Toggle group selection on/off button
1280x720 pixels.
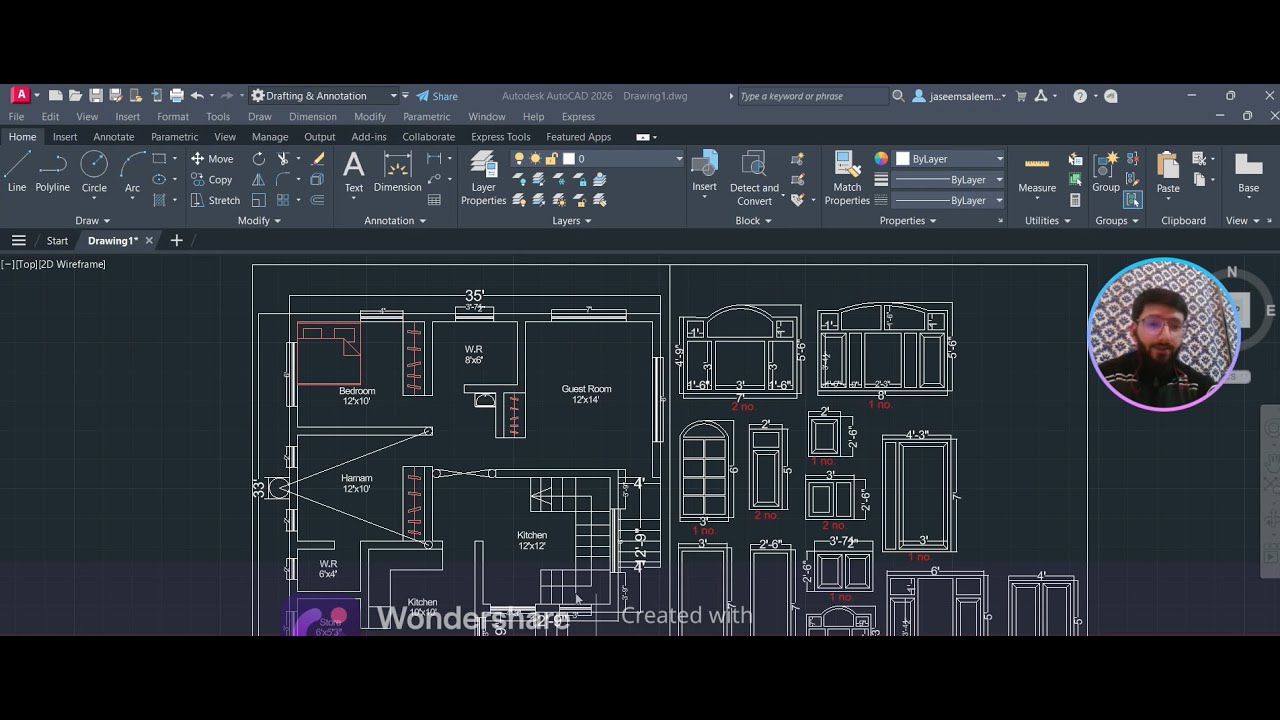1132,200
